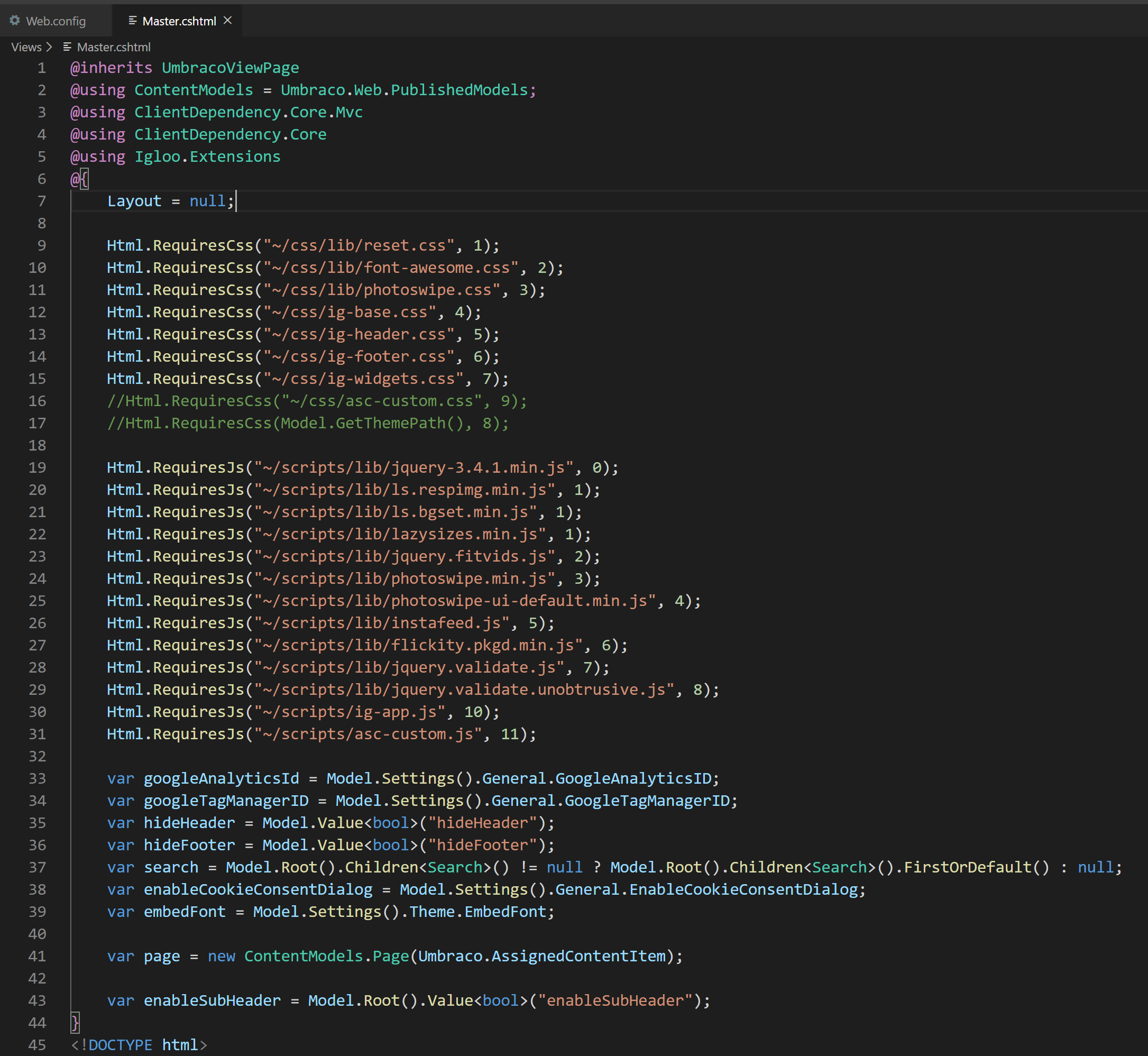Close the Master.cshtml tab
This screenshot has height=1056, width=1148.
[x=227, y=21]
